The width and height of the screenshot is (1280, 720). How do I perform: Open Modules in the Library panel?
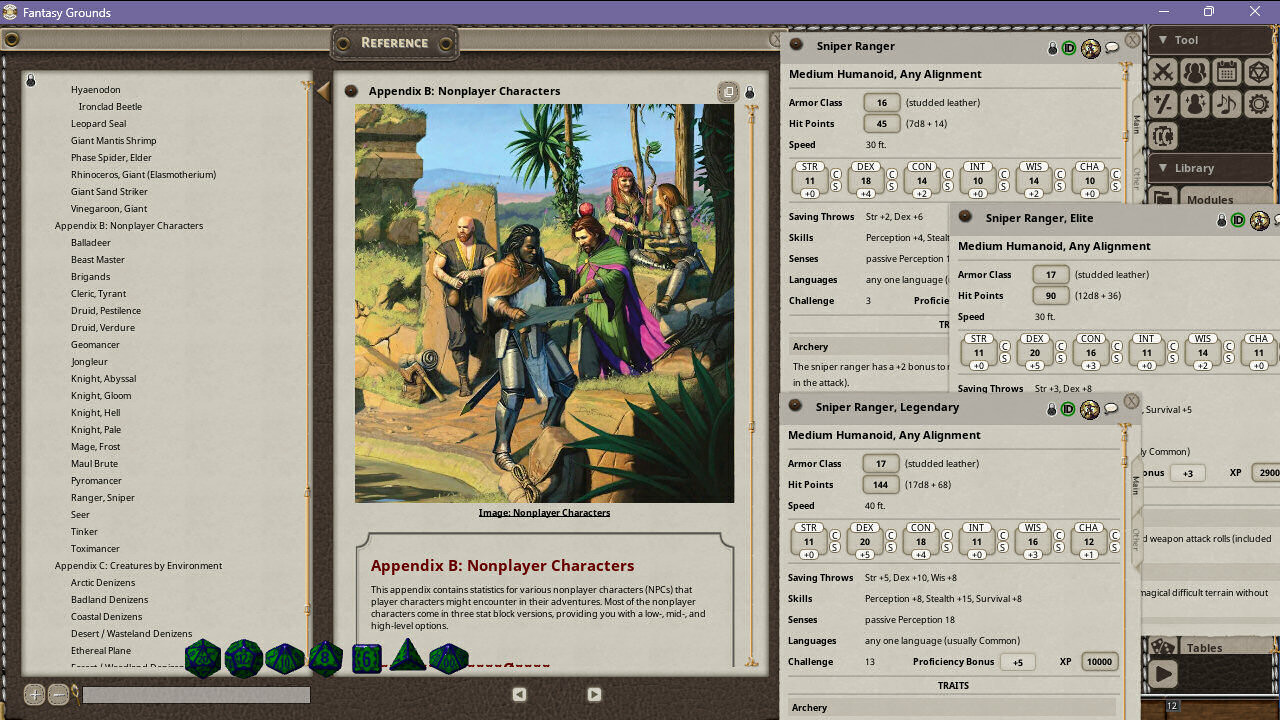1211,199
